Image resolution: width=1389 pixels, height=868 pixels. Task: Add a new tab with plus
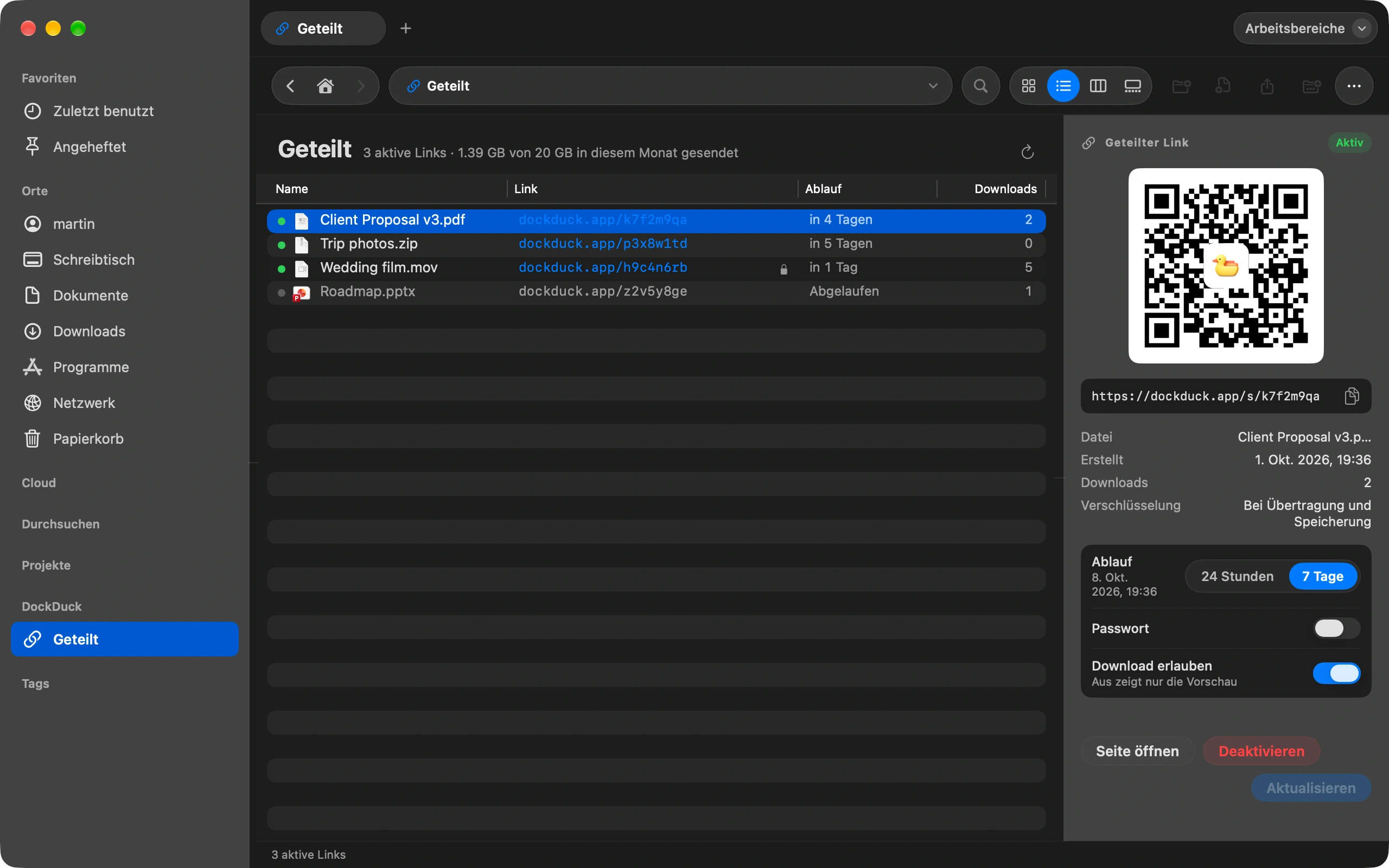click(406, 28)
